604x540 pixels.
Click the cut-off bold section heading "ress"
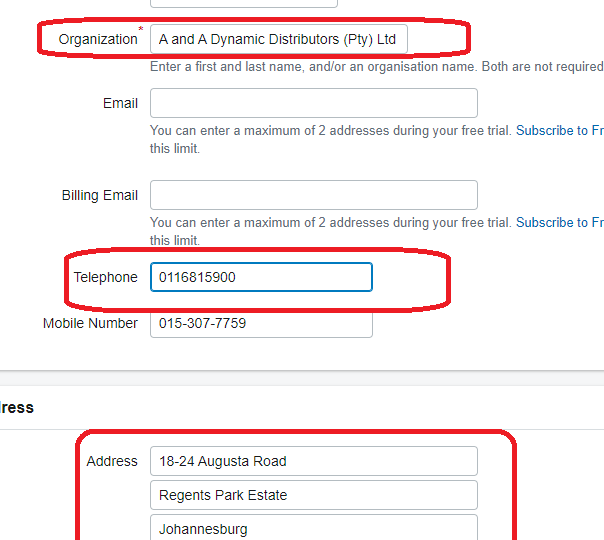point(17,408)
